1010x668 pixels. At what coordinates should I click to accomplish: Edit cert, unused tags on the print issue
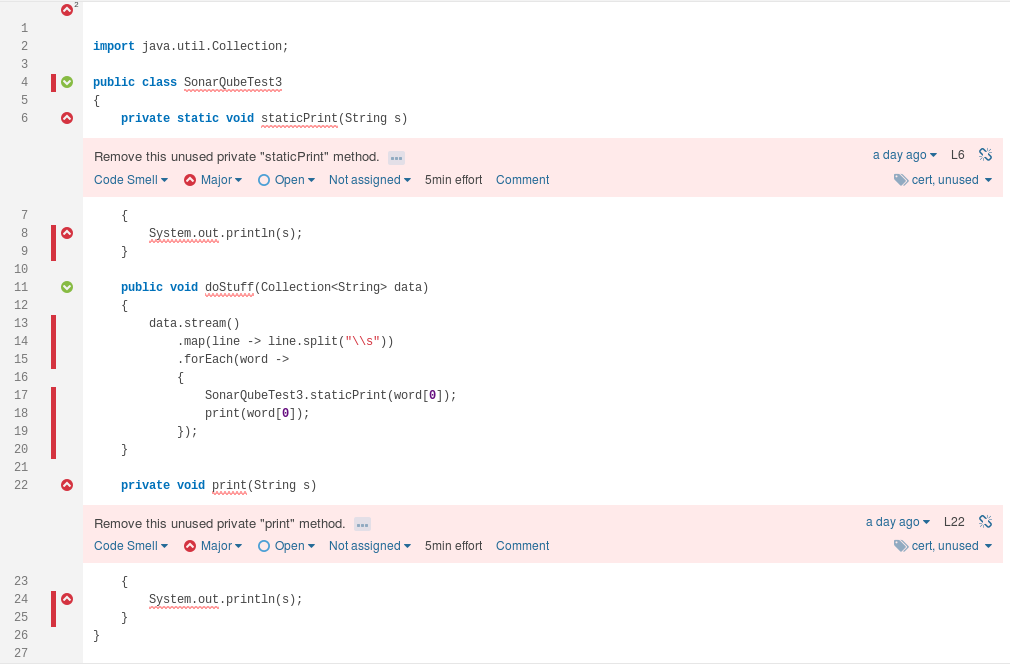(944, 546)
